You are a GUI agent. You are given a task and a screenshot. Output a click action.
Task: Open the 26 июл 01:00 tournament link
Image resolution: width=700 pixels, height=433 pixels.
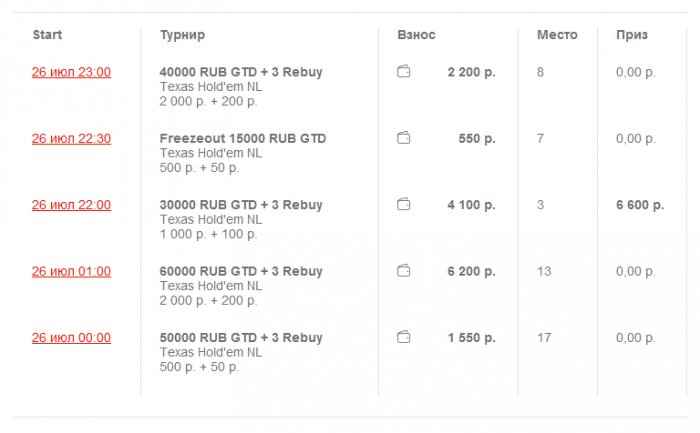pos(71,271)
